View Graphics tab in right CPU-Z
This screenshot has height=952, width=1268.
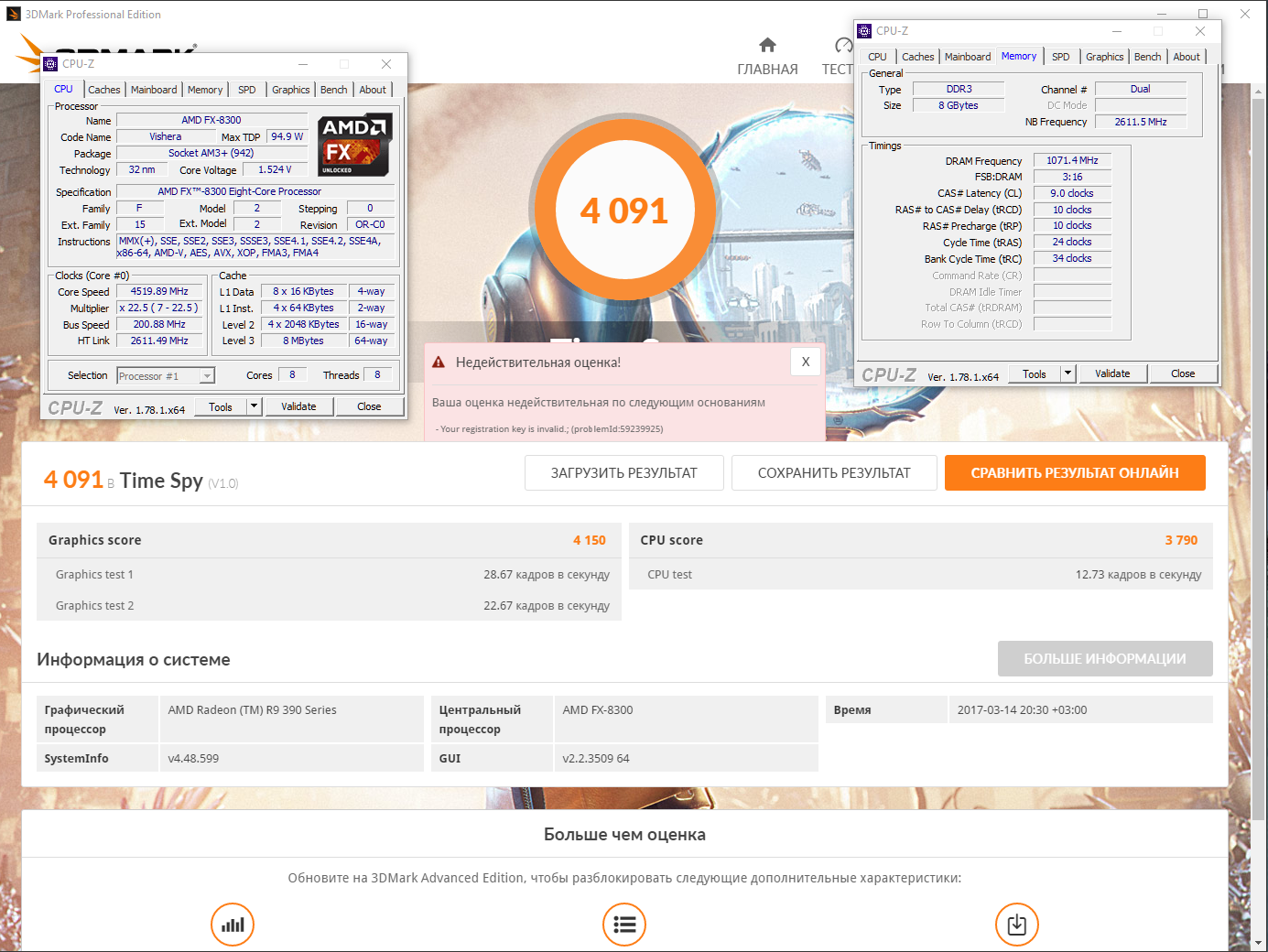(x=1105, y=57)
